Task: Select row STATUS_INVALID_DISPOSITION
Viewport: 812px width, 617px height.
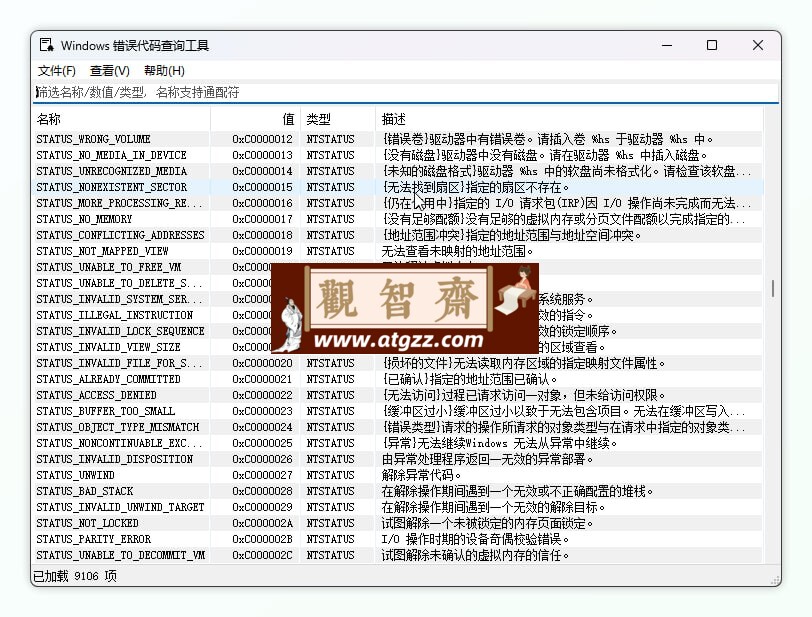Action: (x=398, y=460)
